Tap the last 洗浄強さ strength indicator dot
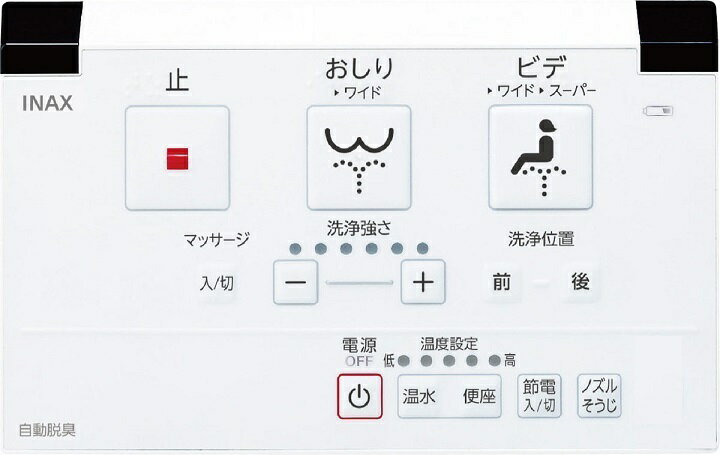 pyautogui.click(x=422, y=248)
